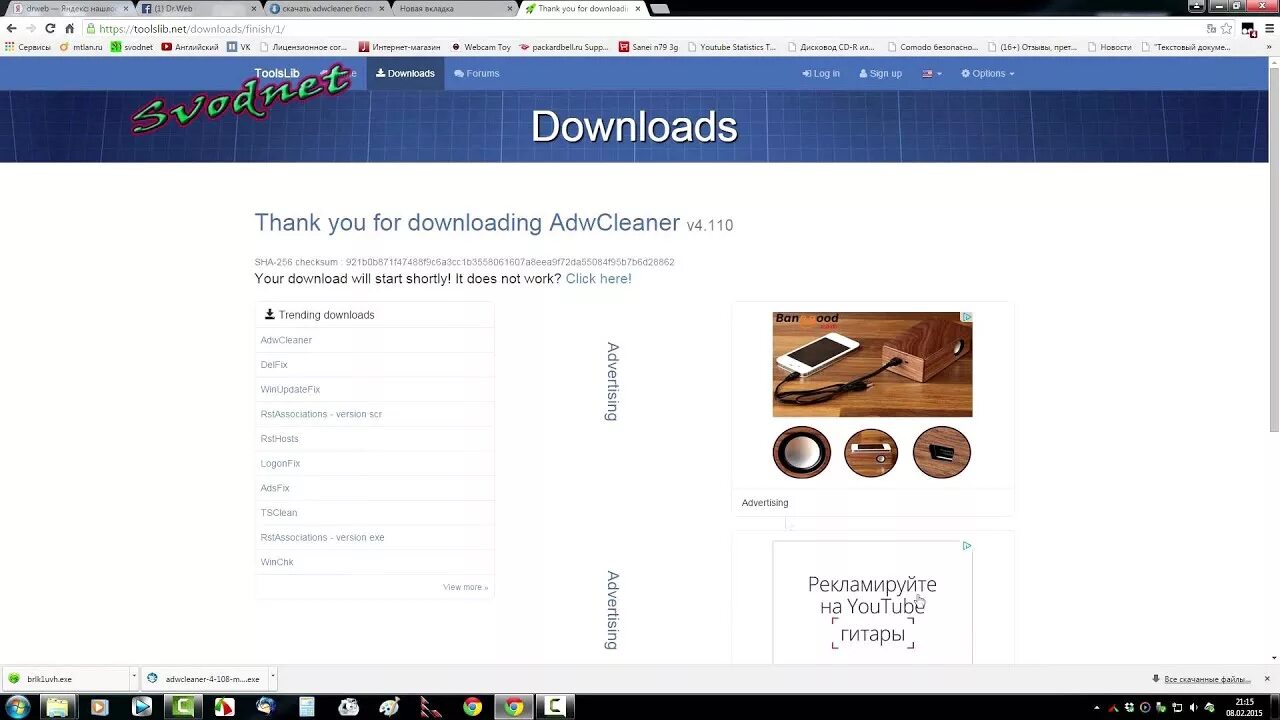
Task: Click the address bar URL field
Action: tap(640, 29)
